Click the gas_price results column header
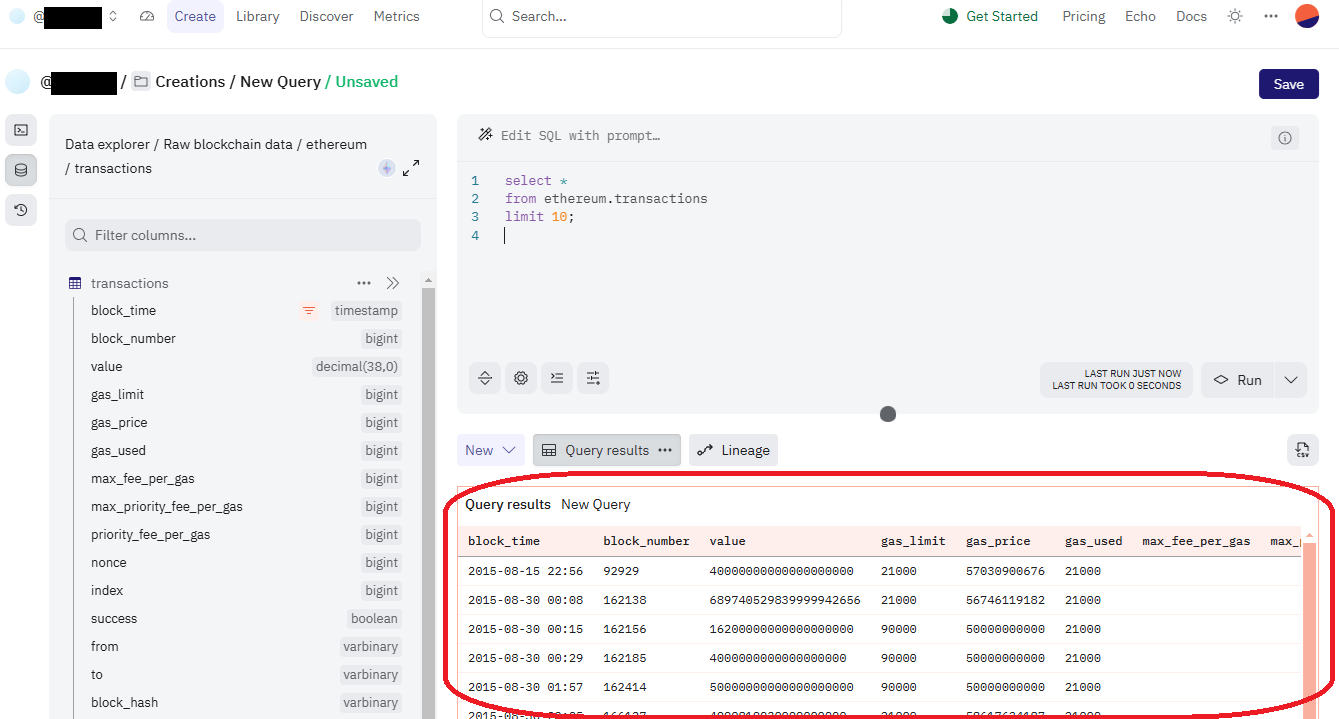Image resolution: width=1339 pixels, height=719 pixels. coord(998,541)
